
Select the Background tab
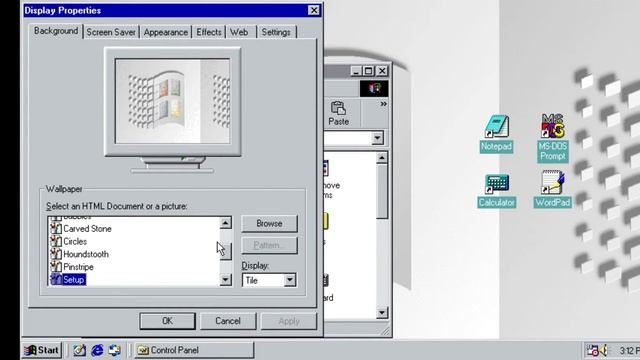tap(56, 31)
